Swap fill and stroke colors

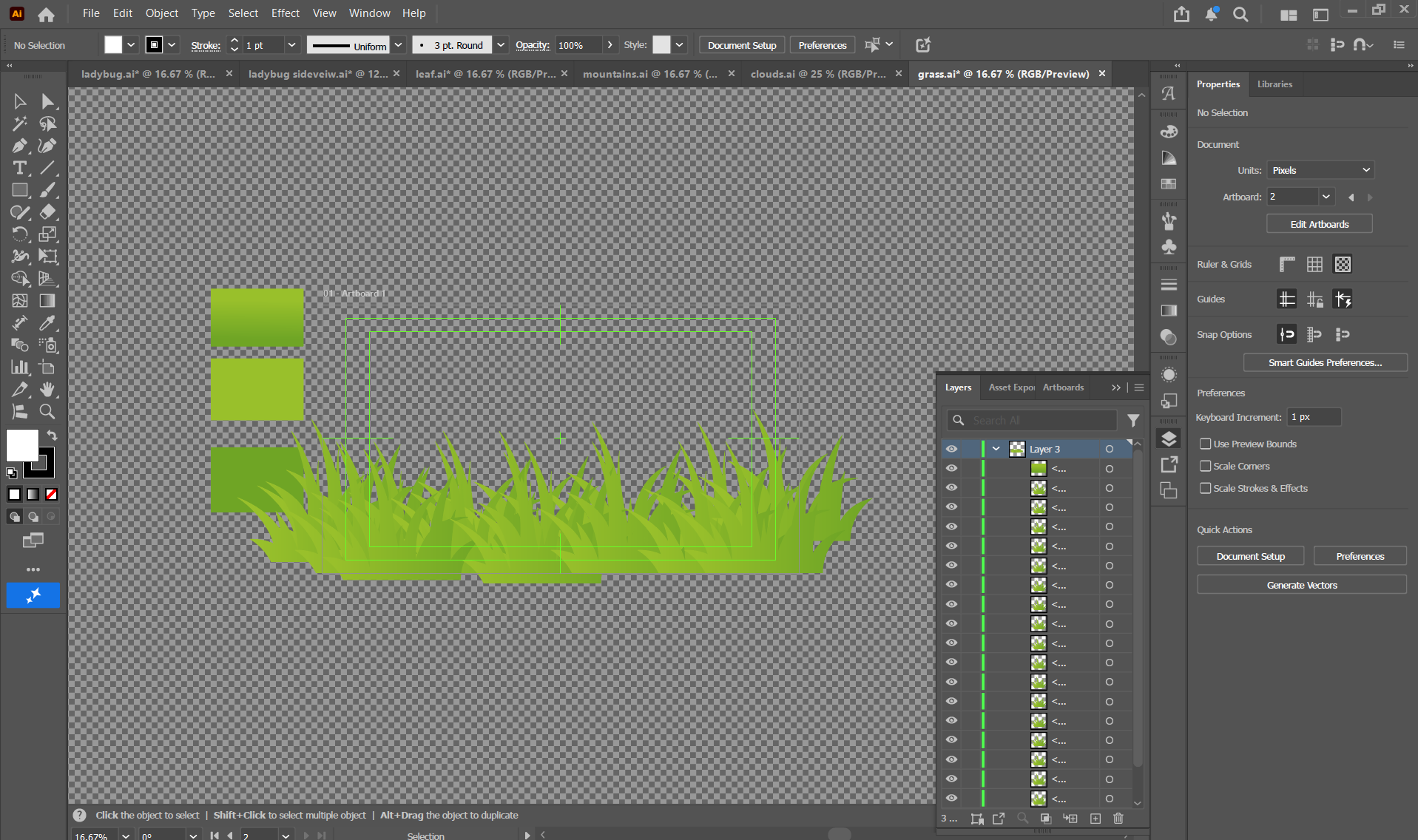click(52, 436)
